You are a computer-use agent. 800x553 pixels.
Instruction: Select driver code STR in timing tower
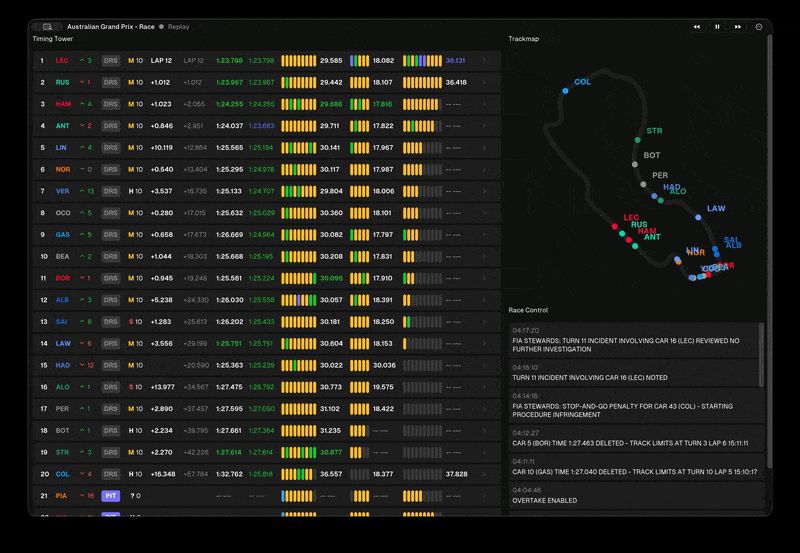tap(62, 453)
